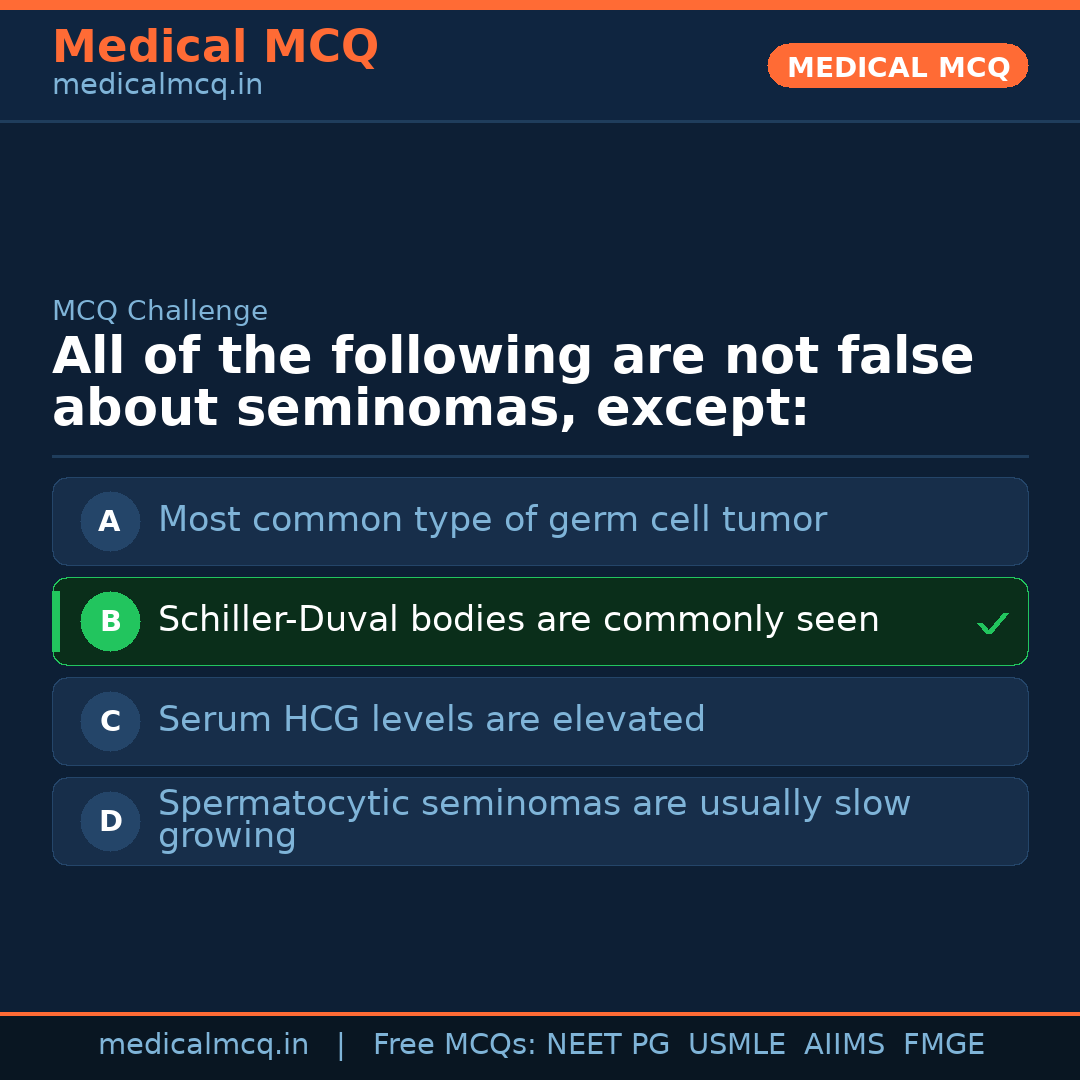The image size is (1080, 1080).
Task: Click the 'Free MCQs:' footer text
Action: (x=454, y=1045)
